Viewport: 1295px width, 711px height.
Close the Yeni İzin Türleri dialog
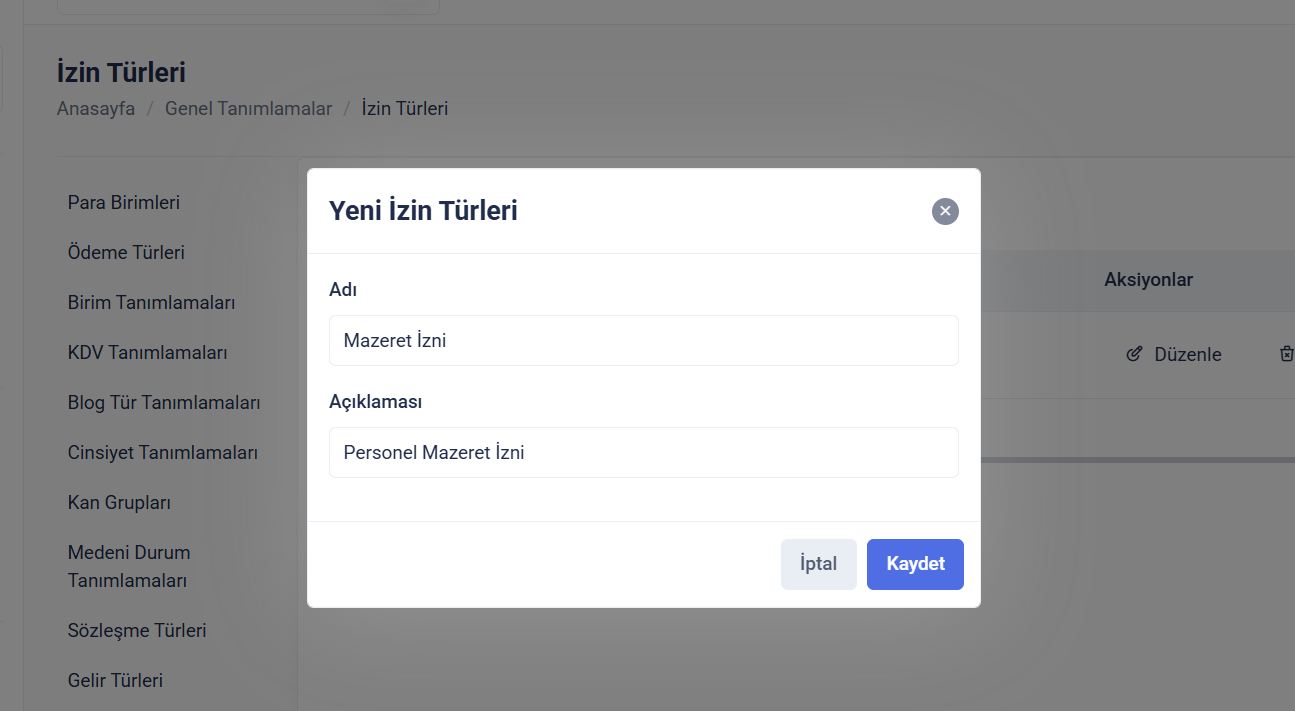pos(945,211)
